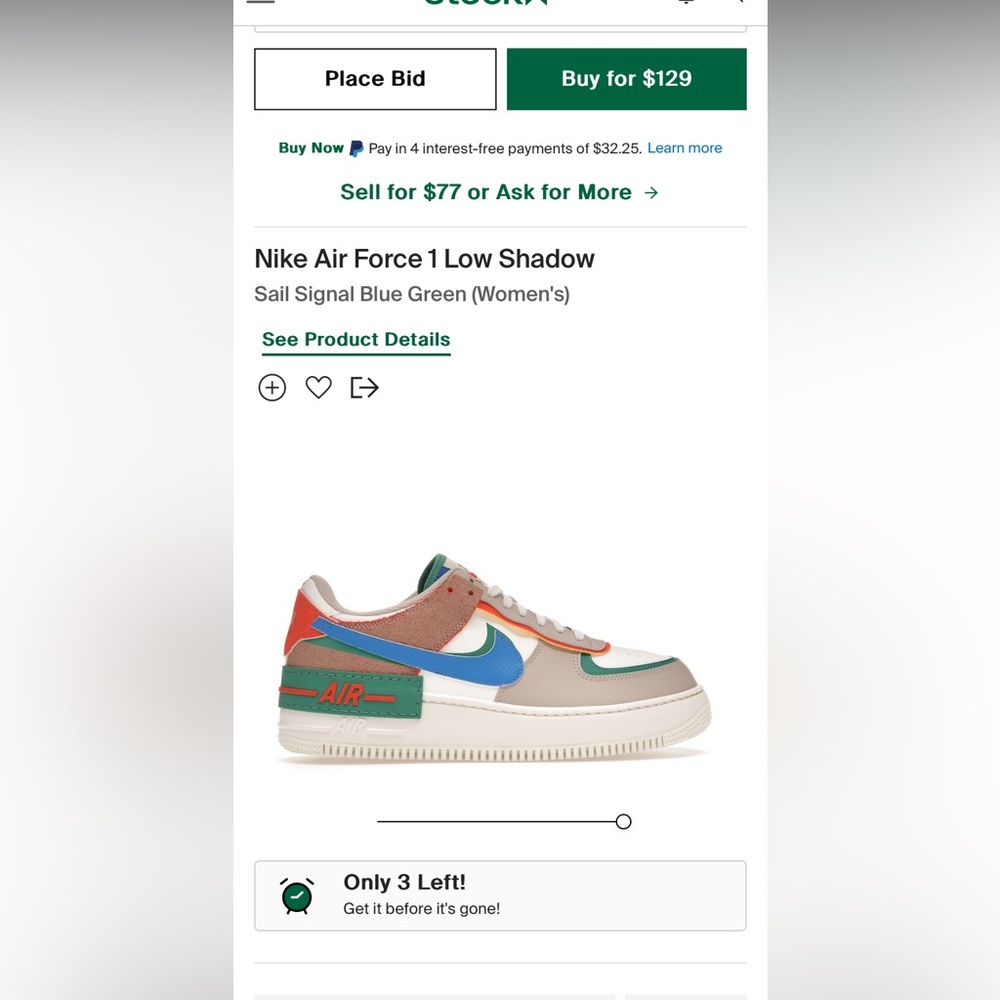The image size is (1000, 1000).
Task: Click Sell for $77 or Ask for More
Action: (486, 192)
